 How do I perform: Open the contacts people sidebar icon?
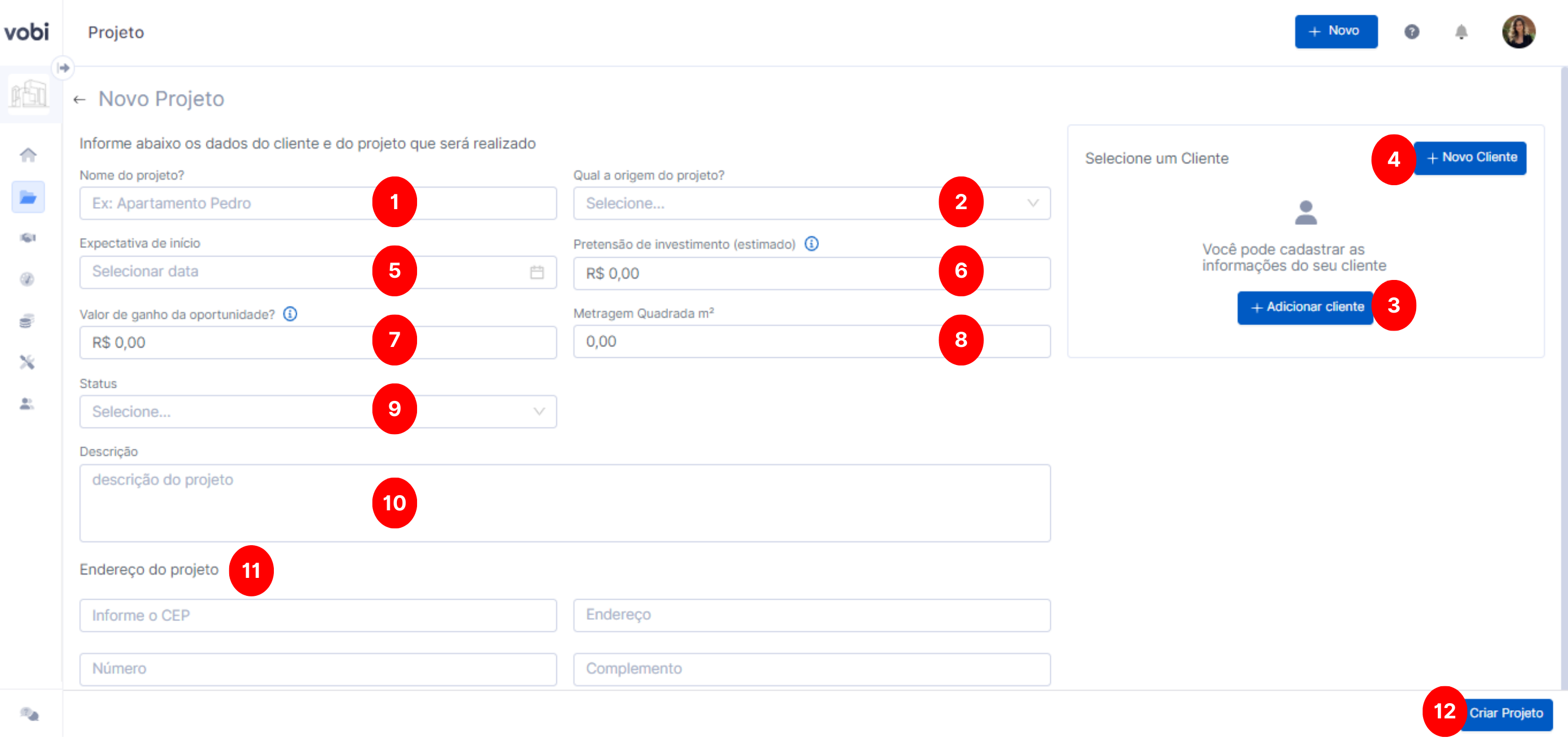[x=27, y=404]
